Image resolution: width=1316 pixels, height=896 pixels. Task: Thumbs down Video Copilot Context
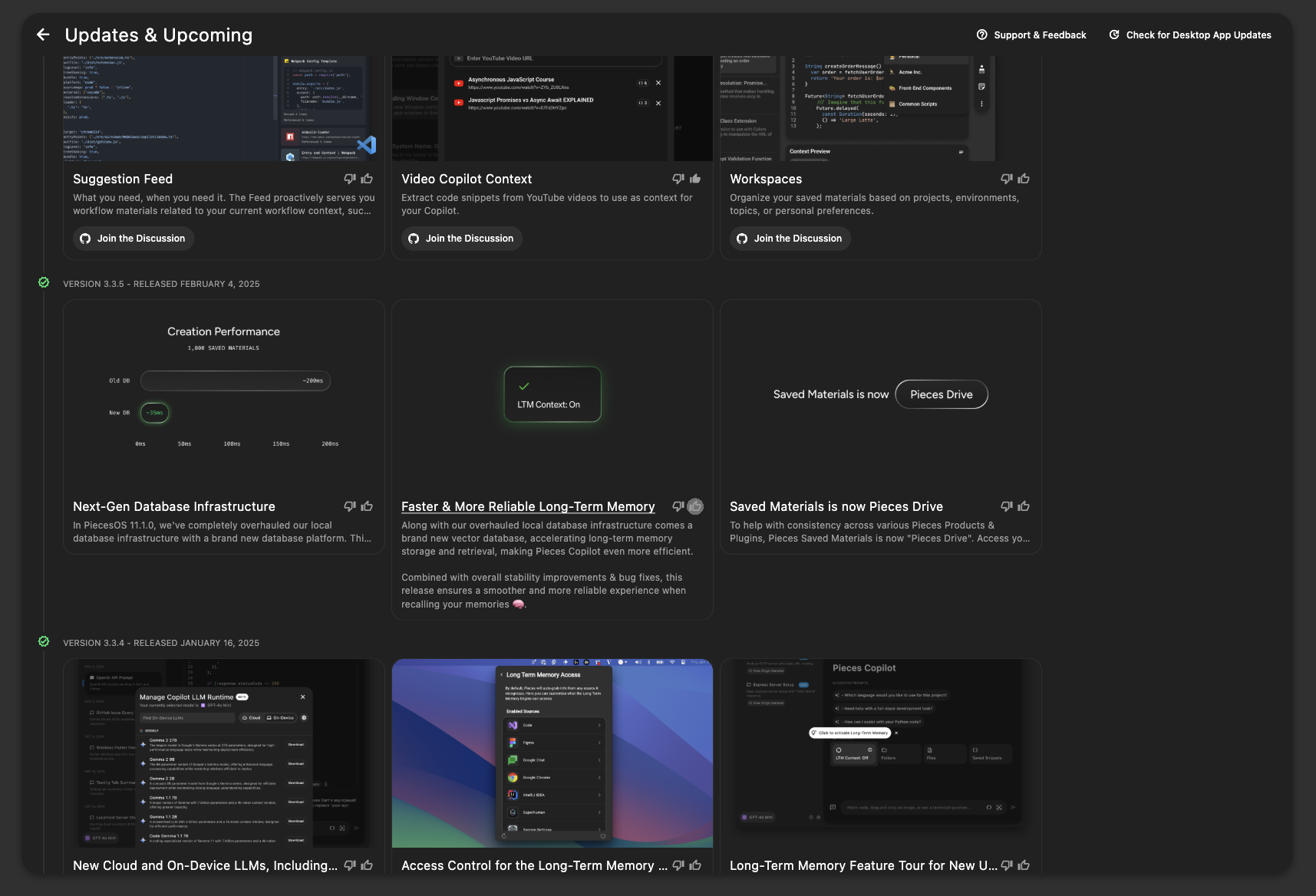[x=678, y=179]
